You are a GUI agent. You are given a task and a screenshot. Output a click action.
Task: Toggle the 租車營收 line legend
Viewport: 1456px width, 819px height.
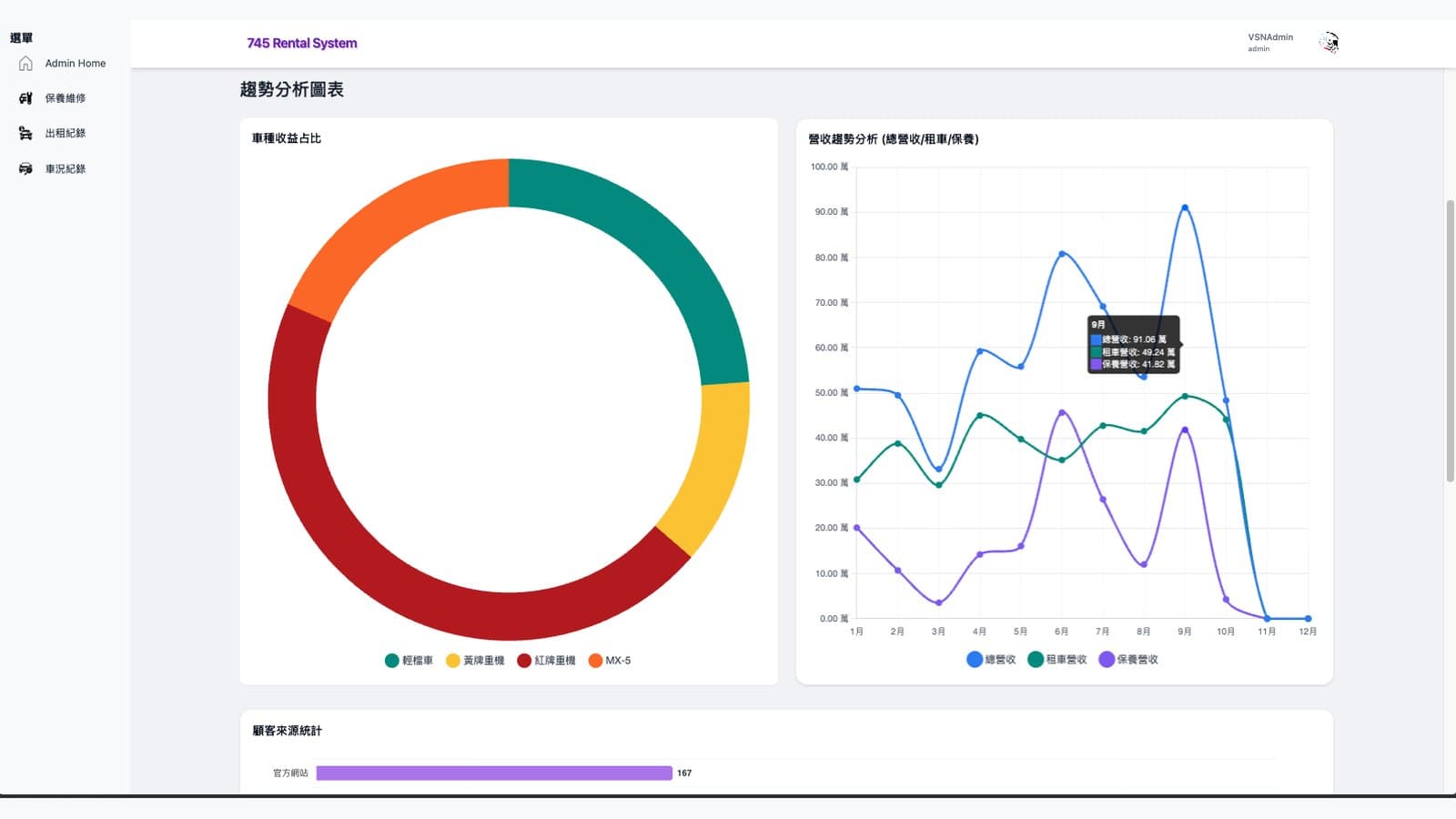(1057, 660)
